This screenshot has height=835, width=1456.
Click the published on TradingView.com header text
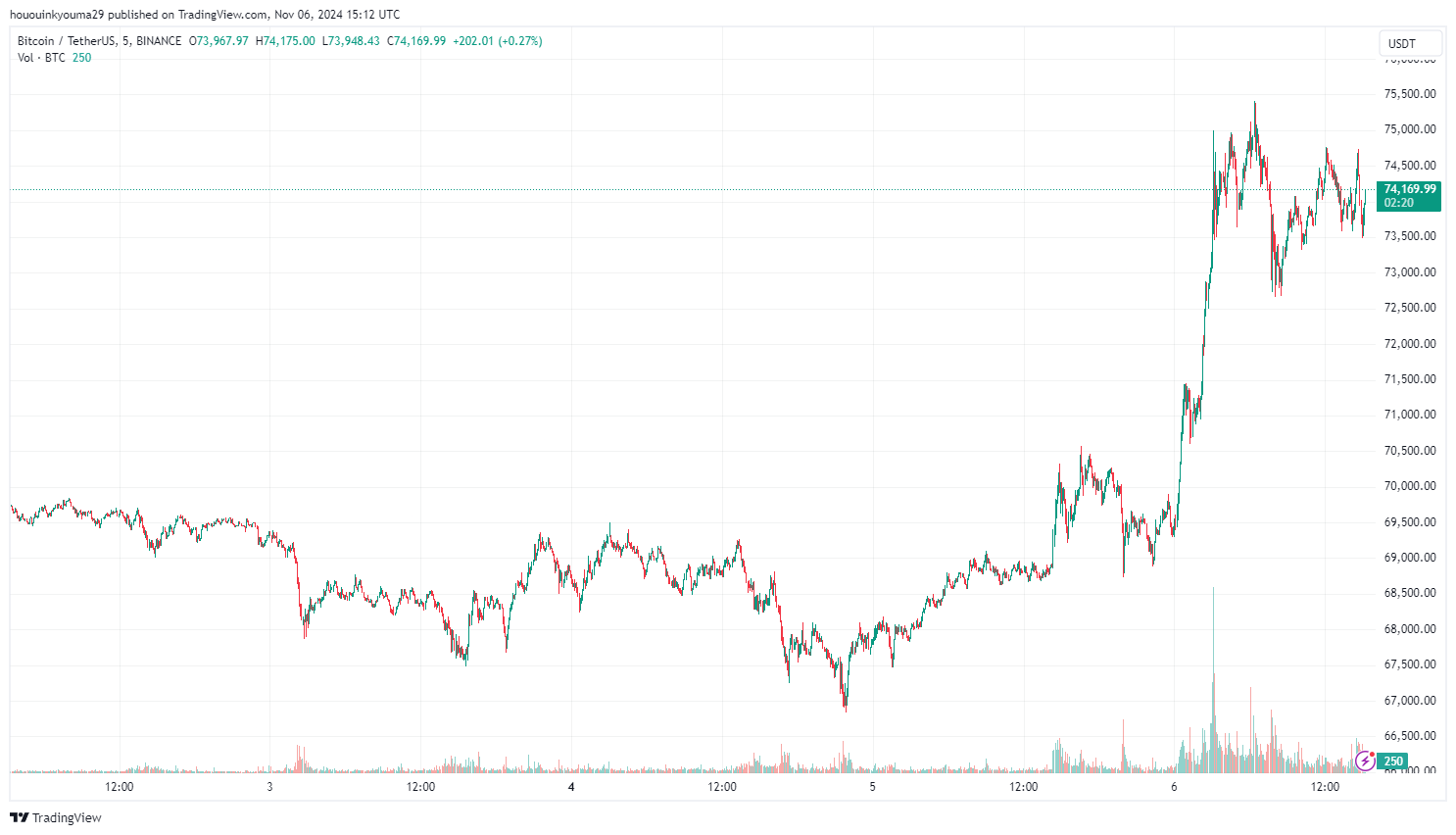(x=187, y=15)
